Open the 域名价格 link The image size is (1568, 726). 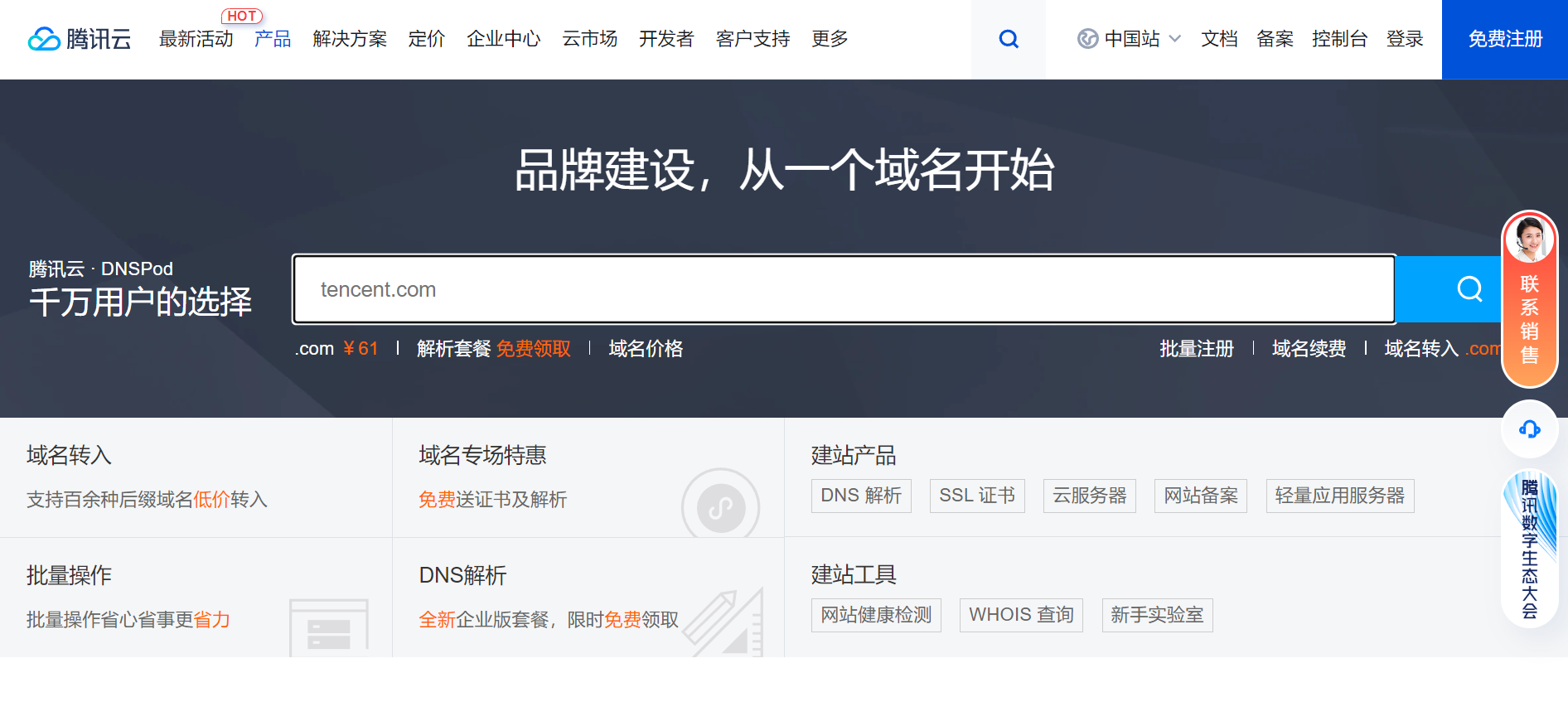click(x=646, y=349)
